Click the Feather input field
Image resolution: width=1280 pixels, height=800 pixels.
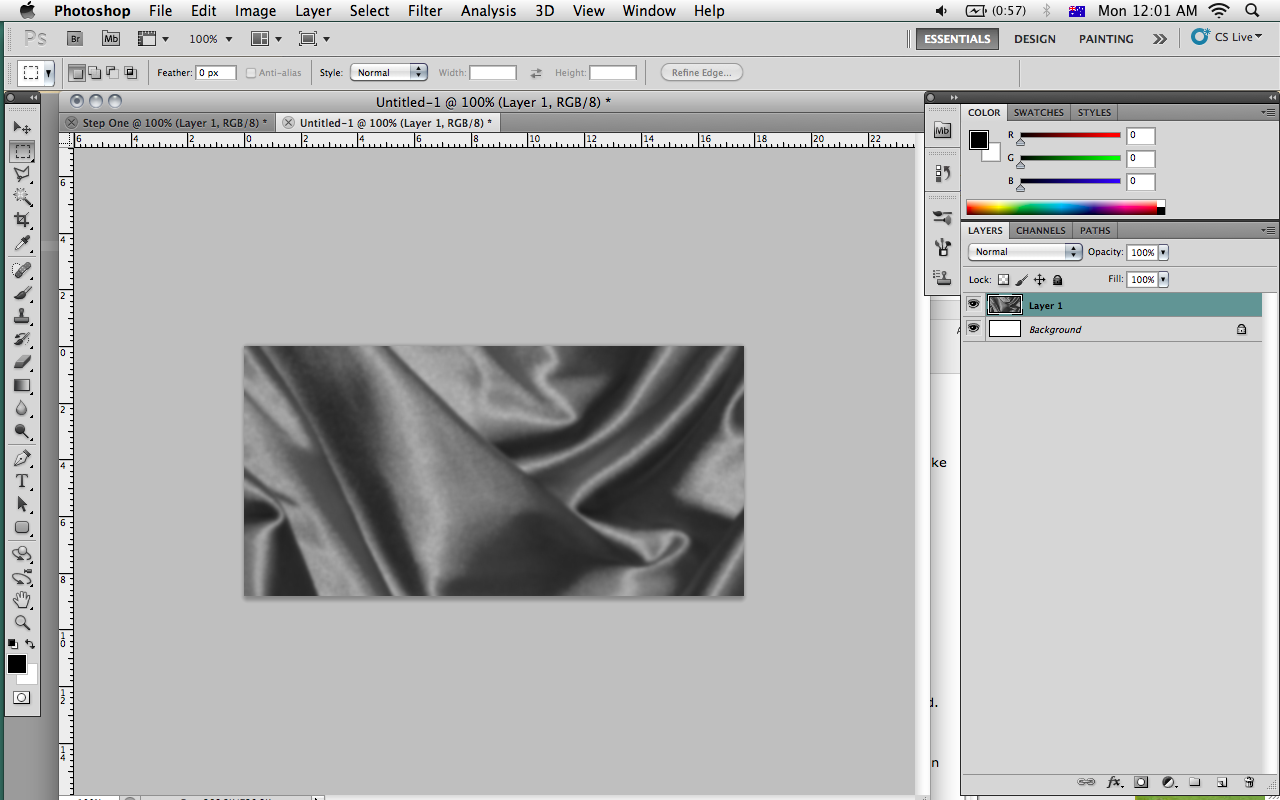[x=215, y=73]
